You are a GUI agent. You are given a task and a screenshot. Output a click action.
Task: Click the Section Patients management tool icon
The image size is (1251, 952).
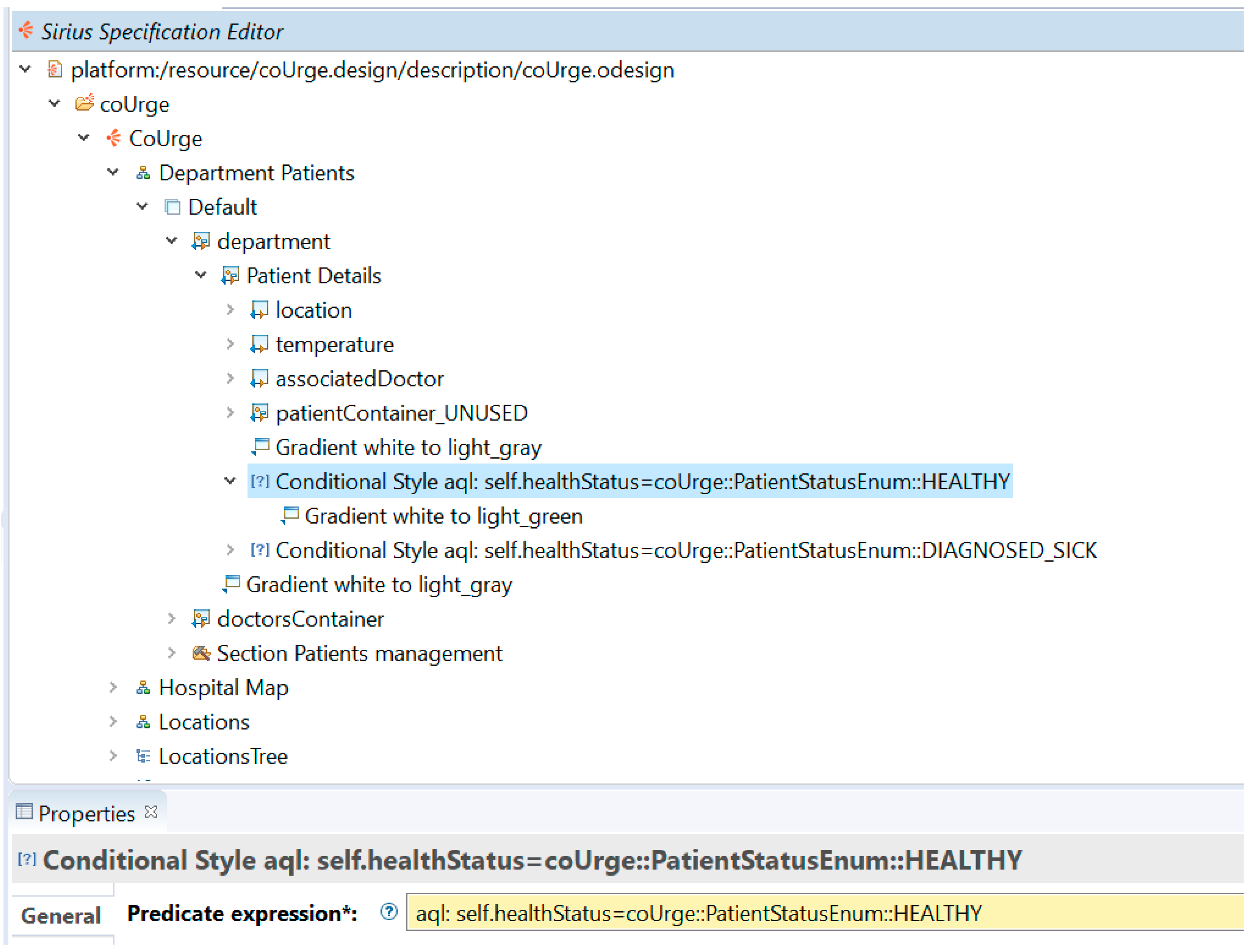coord(201,655)
